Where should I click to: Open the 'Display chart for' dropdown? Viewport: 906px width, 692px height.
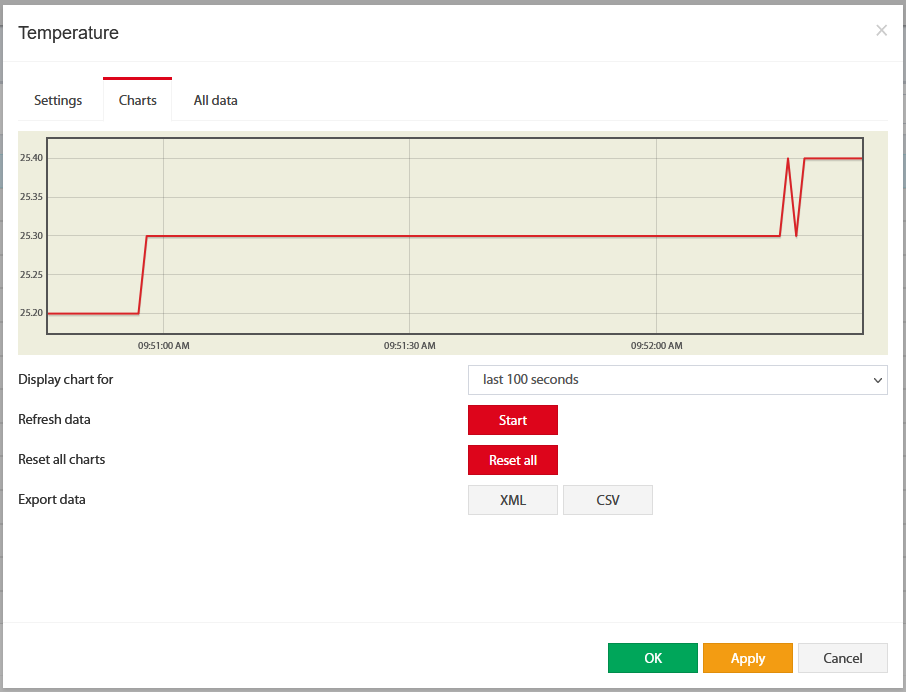(x=677, y=380)
